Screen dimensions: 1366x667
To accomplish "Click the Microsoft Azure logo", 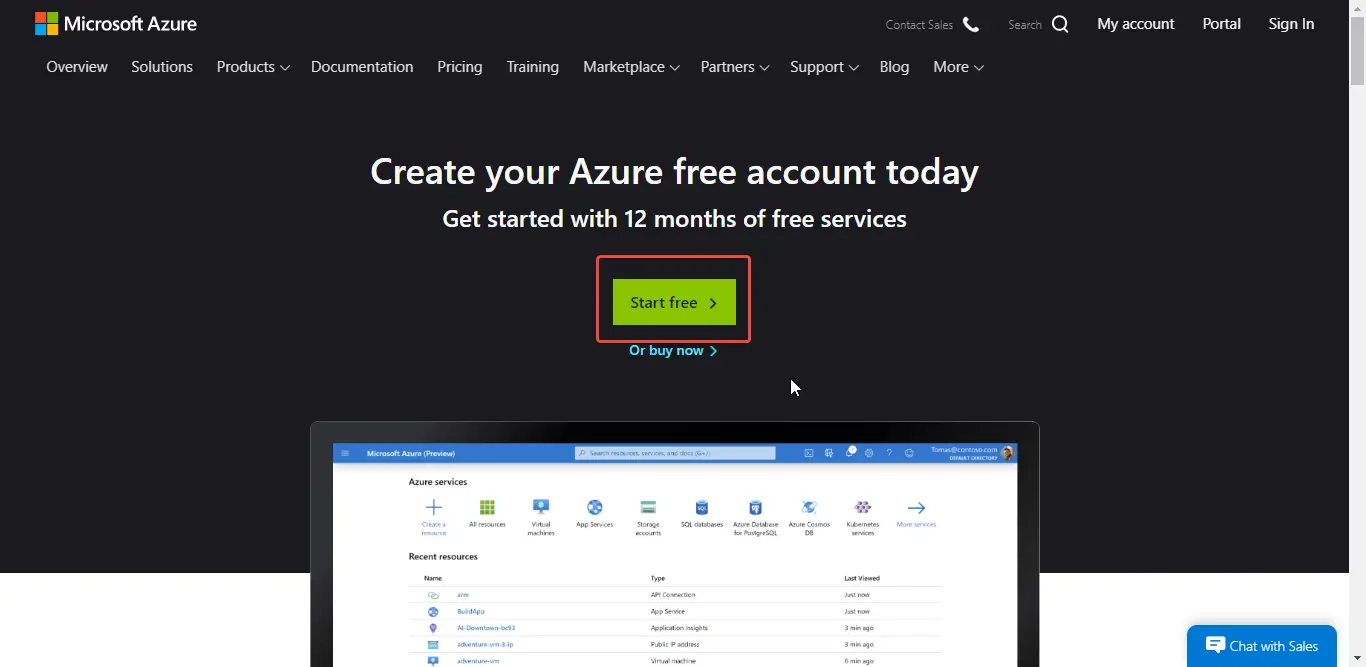I will pyautogui.click(x=116, y=24).
